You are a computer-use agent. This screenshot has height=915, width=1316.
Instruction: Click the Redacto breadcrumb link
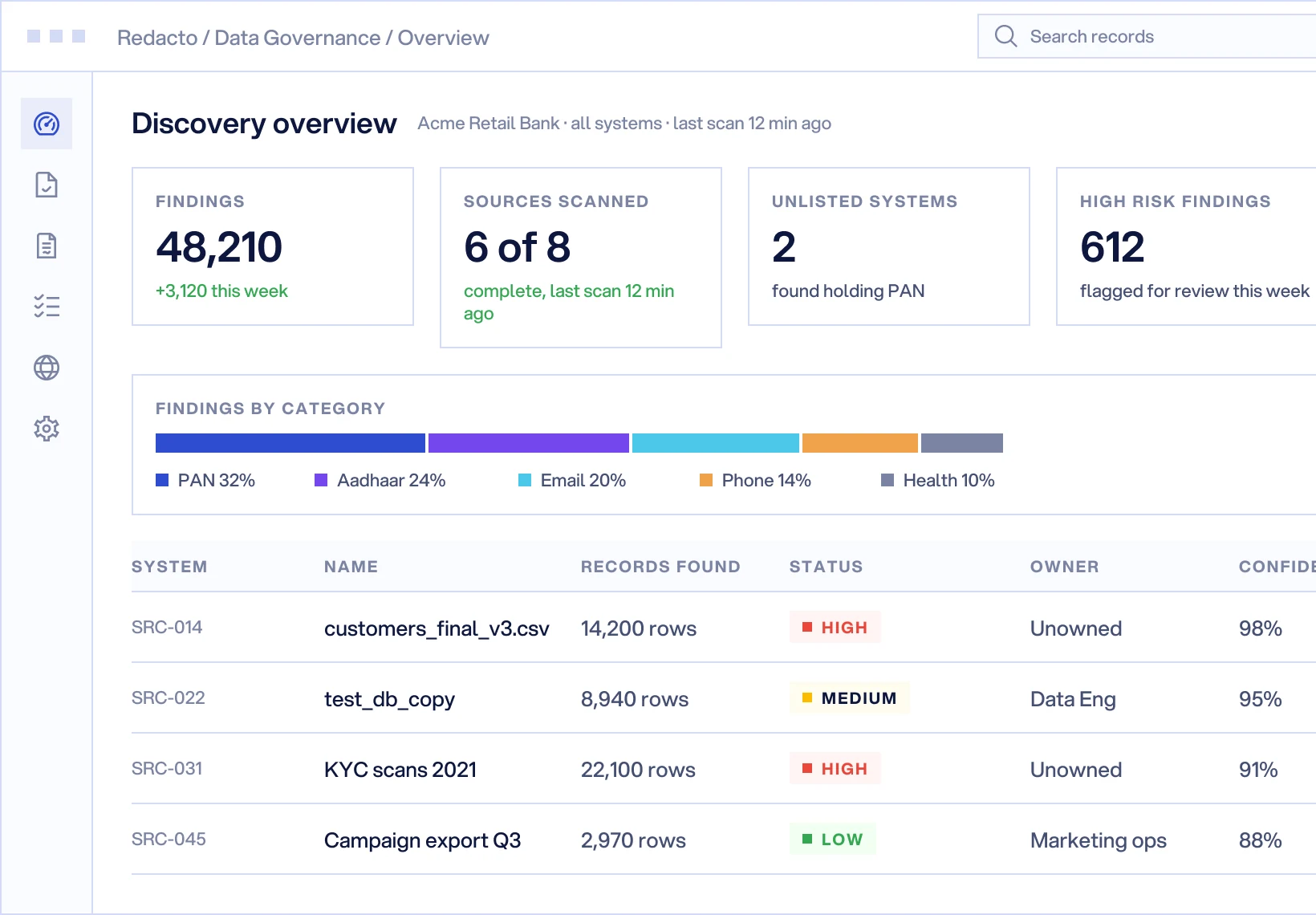pos(157,38)
